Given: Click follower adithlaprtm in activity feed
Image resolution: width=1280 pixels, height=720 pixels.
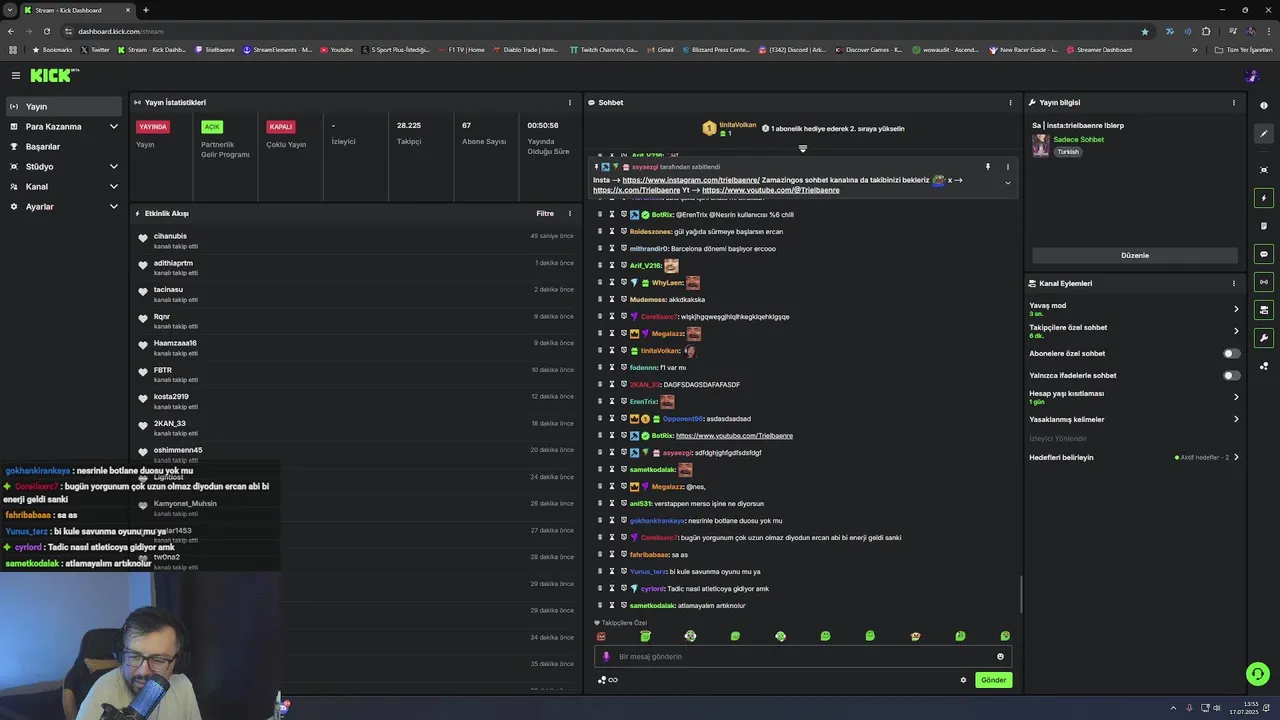Looking at the screenshot, I should [173, 263].
